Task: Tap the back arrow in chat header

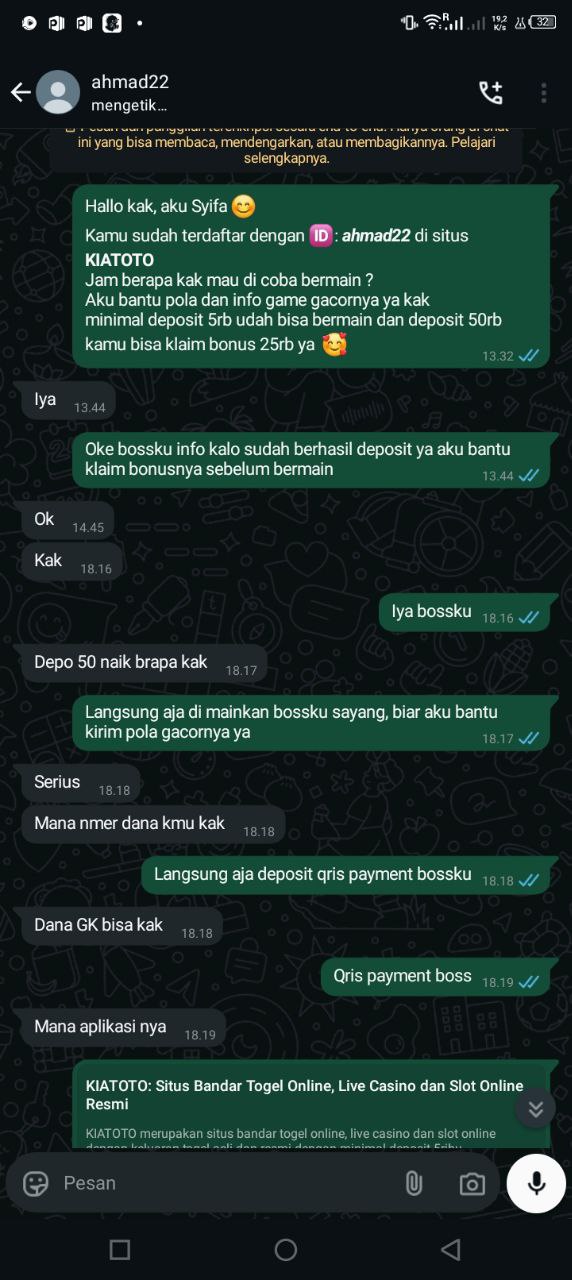Action: click(x=21, y=93)
